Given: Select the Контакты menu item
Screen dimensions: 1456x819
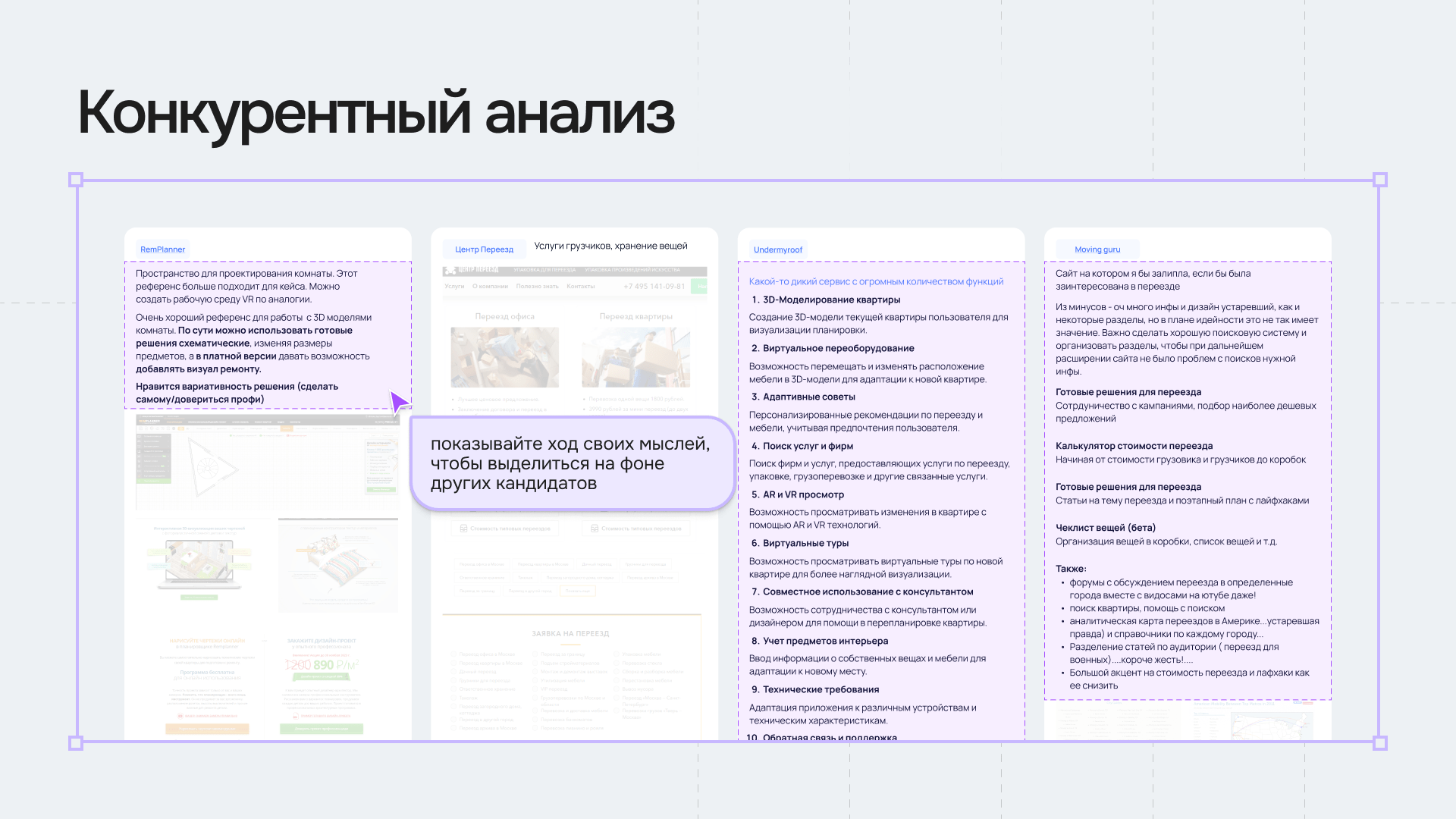Looking at the screenshot, I should tap(581, 286).
